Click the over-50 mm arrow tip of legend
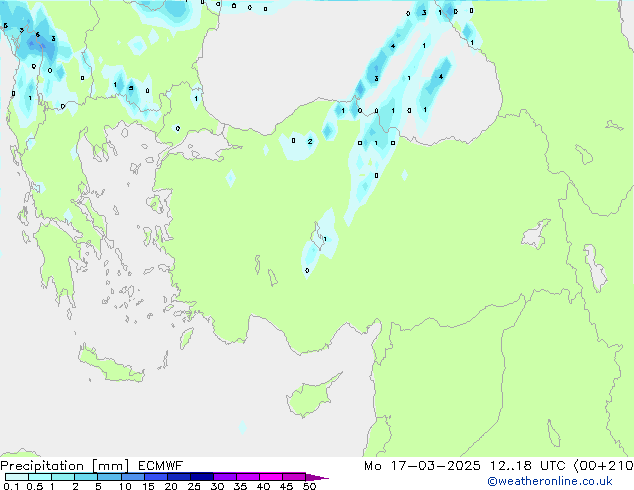This screenshot has height=490, width=634. coord(317,477)
